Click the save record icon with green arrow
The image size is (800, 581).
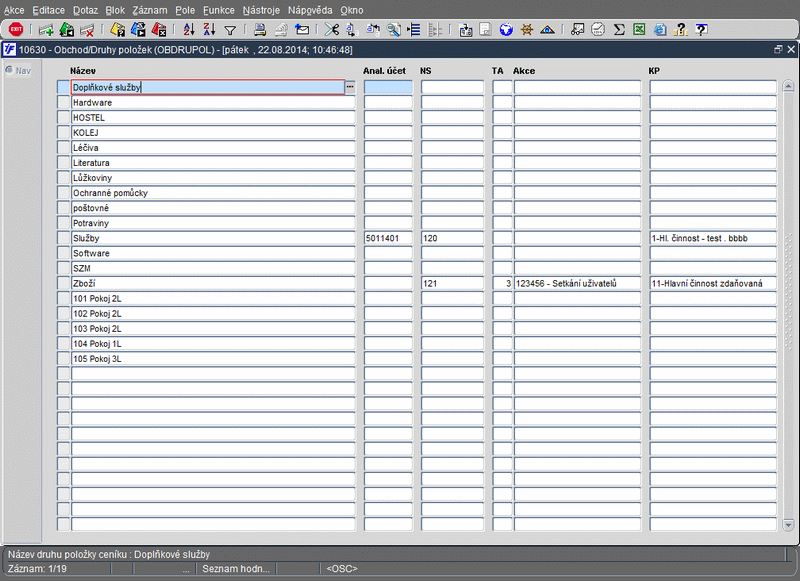pyautogui.click(x=67, y=30)
